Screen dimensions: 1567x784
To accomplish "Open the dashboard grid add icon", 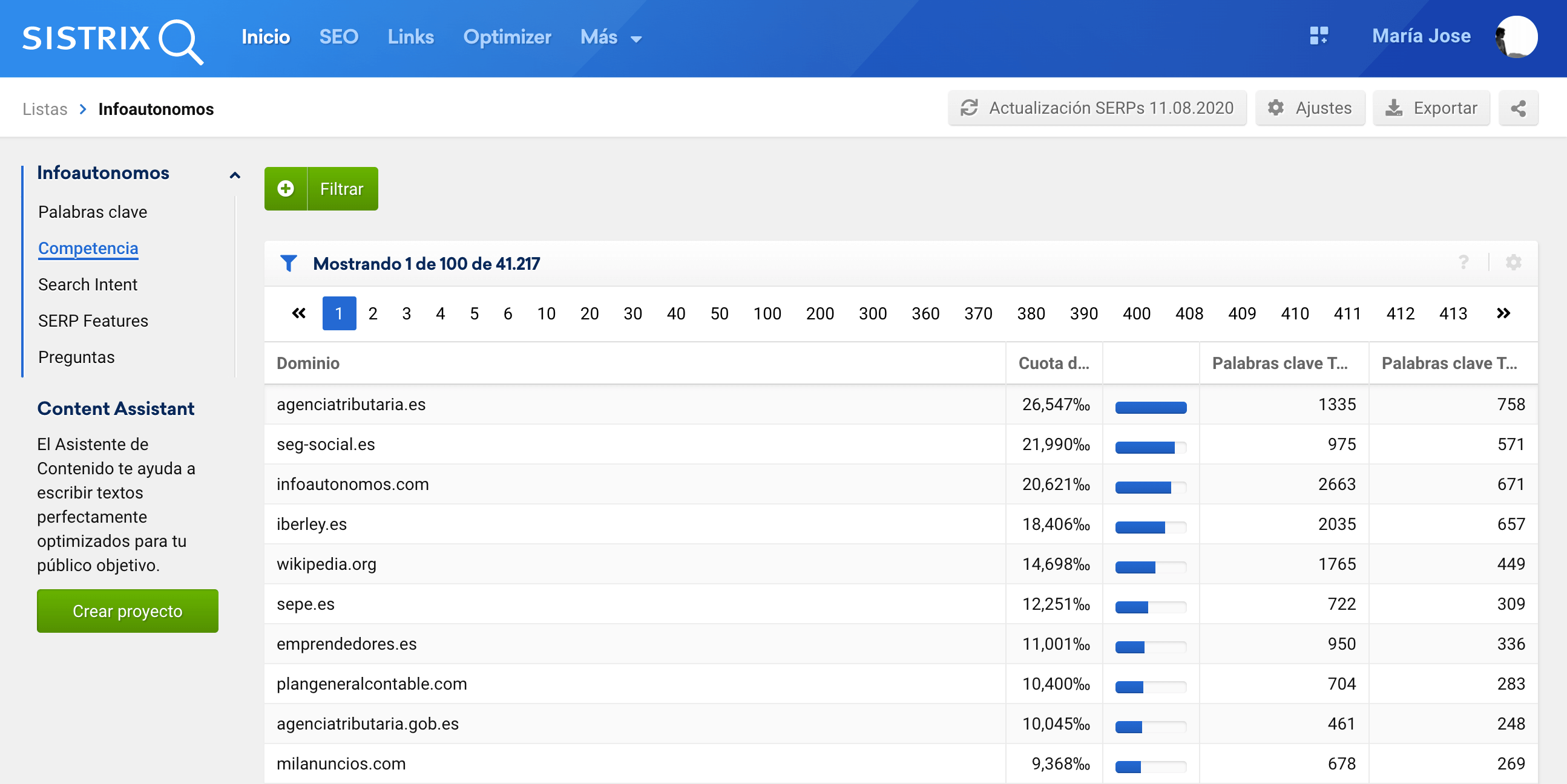I will point(1318,36).
